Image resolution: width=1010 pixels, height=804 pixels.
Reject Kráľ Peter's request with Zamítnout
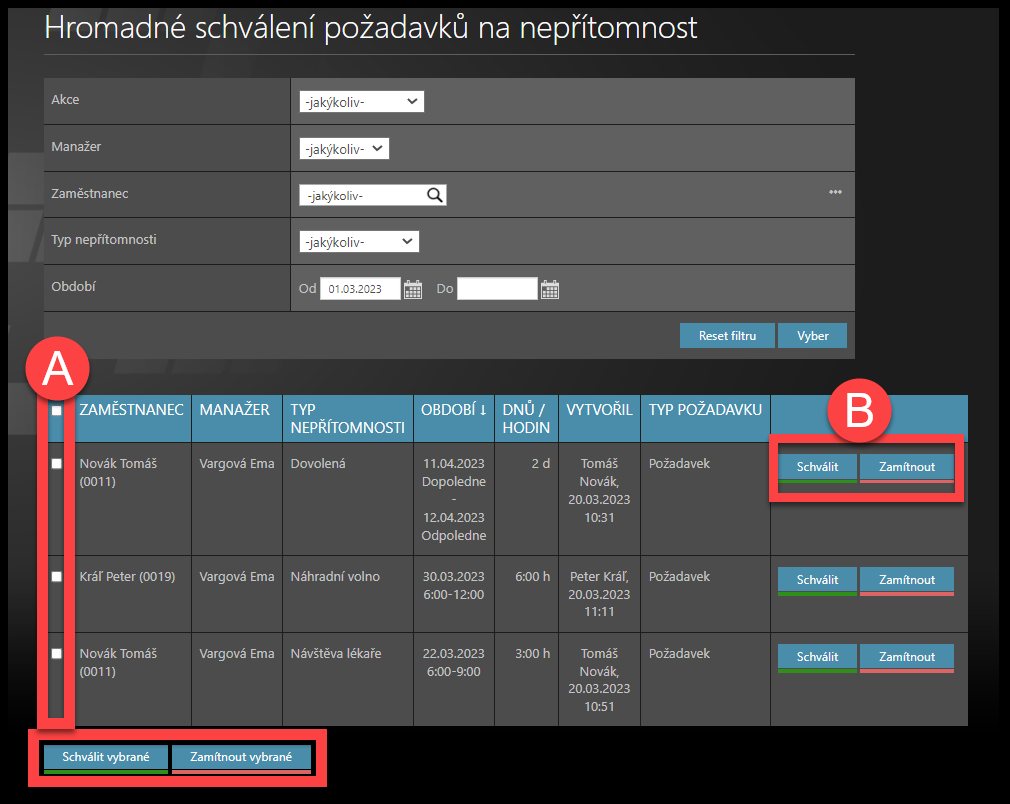906,580
